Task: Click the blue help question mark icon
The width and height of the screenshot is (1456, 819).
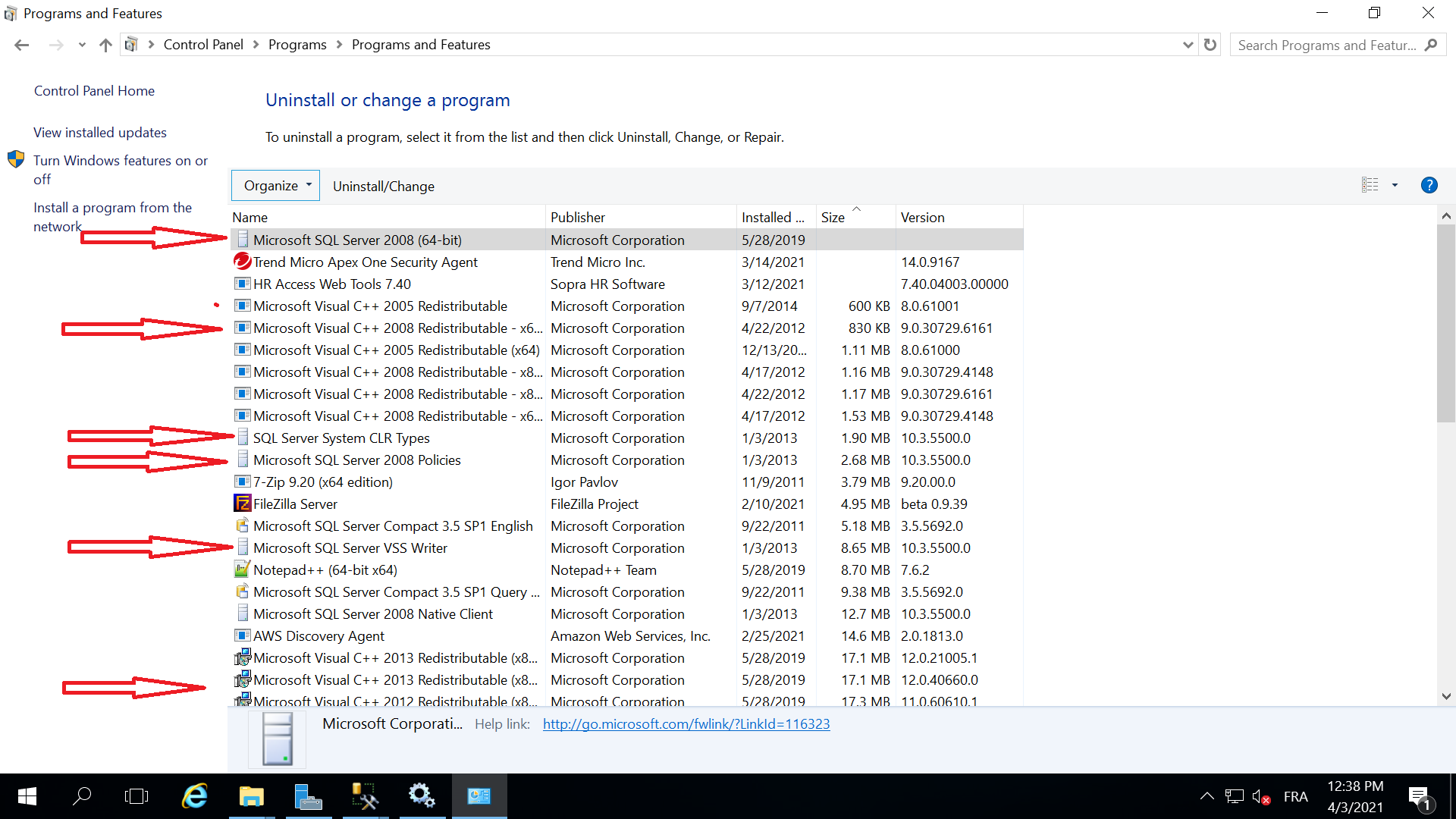Action: [x=1429, y=185]
